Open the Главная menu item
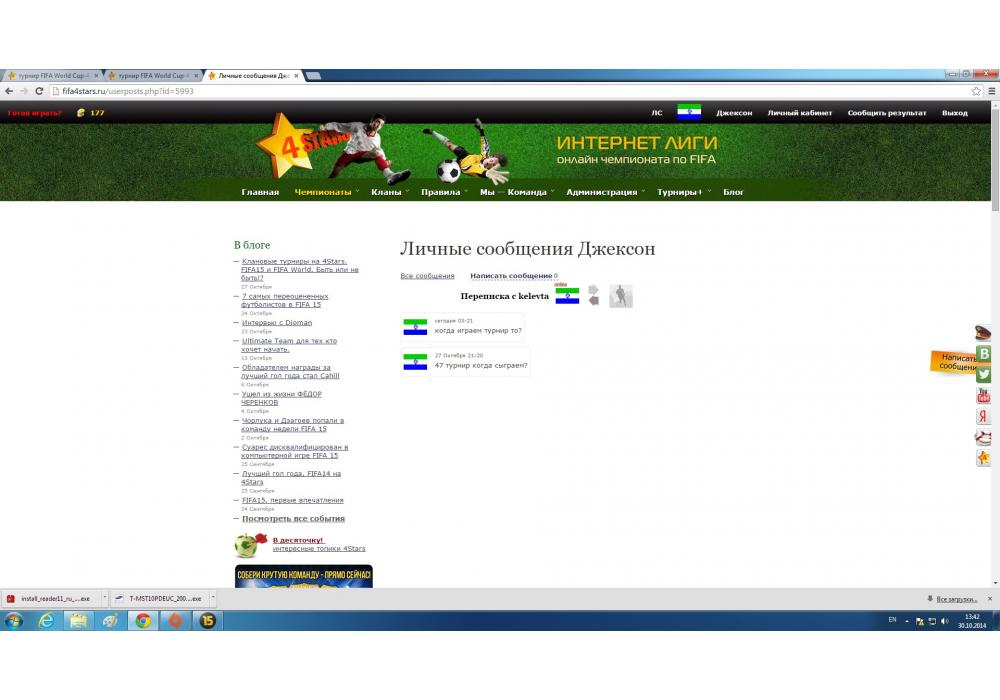 [x=260, y=192]
